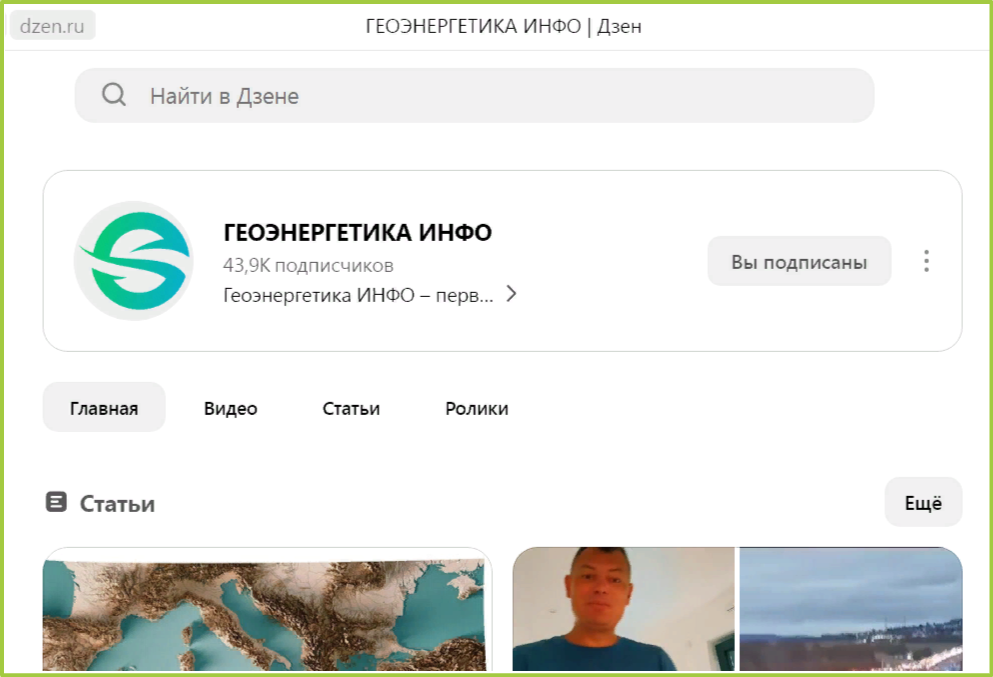Open the Статьи section heading
The width and height of the screenshot is (993, 677).
pyautogui.click(x=117, y=503)
